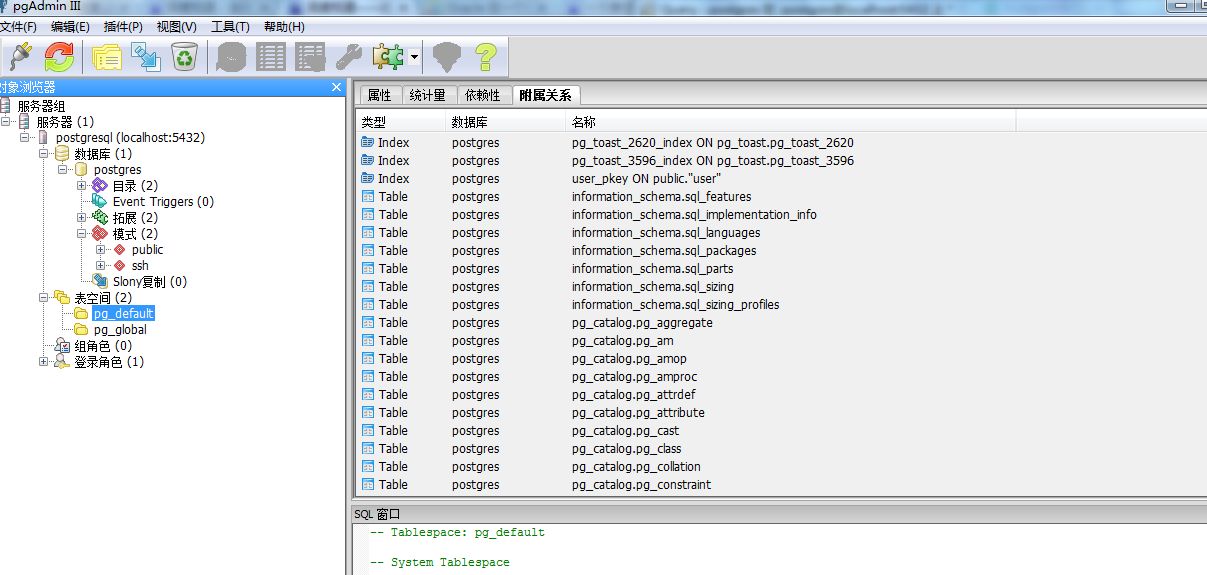1207x575 pixels.
Task: Expand the 目录 (2) node
Action: pos(82,186)
